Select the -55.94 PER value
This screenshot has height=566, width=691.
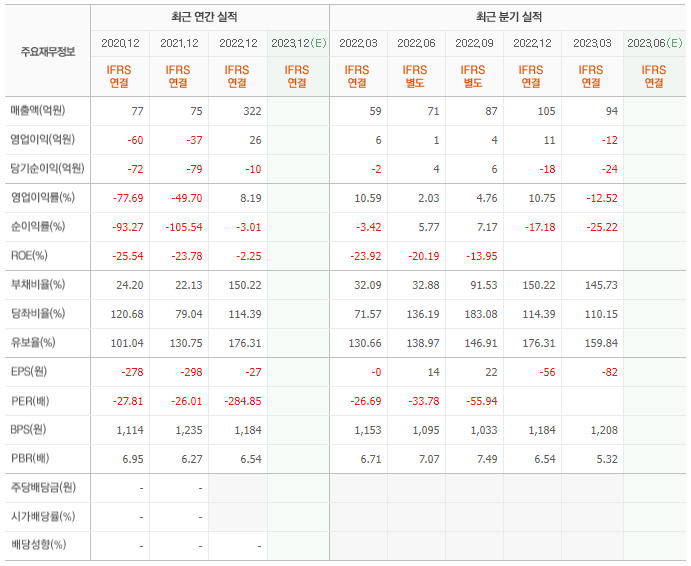(x=482, y=402)
